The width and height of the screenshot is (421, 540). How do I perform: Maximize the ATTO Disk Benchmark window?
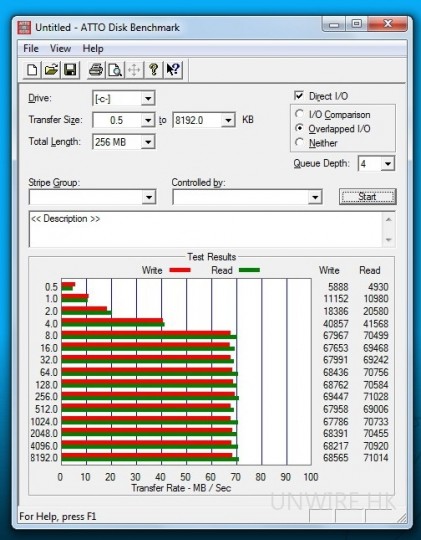(x=357, y=24)
